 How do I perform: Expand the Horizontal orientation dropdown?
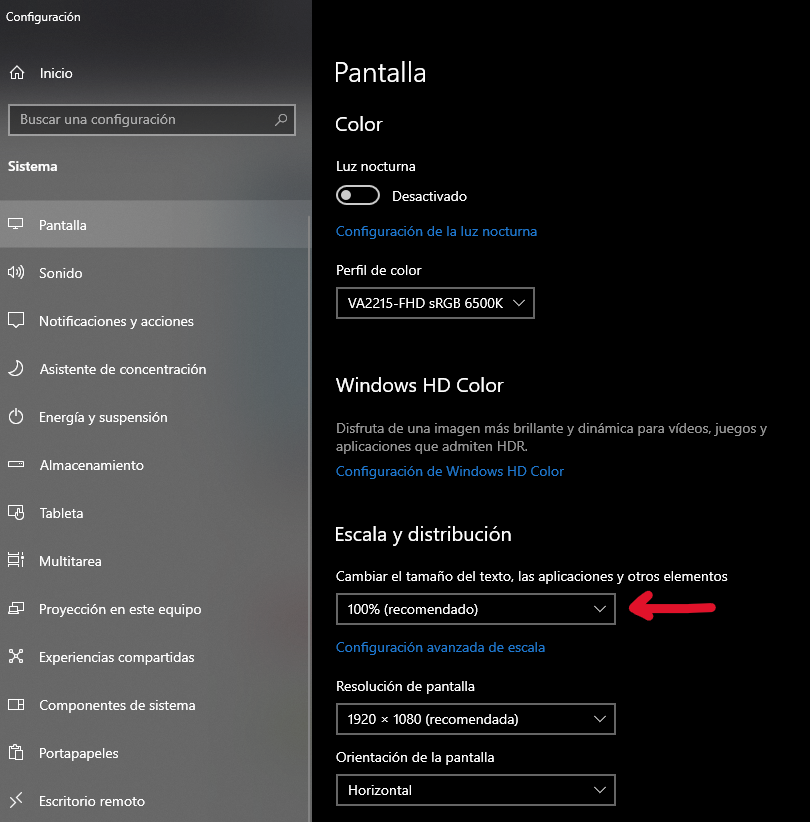pos(476,790)
